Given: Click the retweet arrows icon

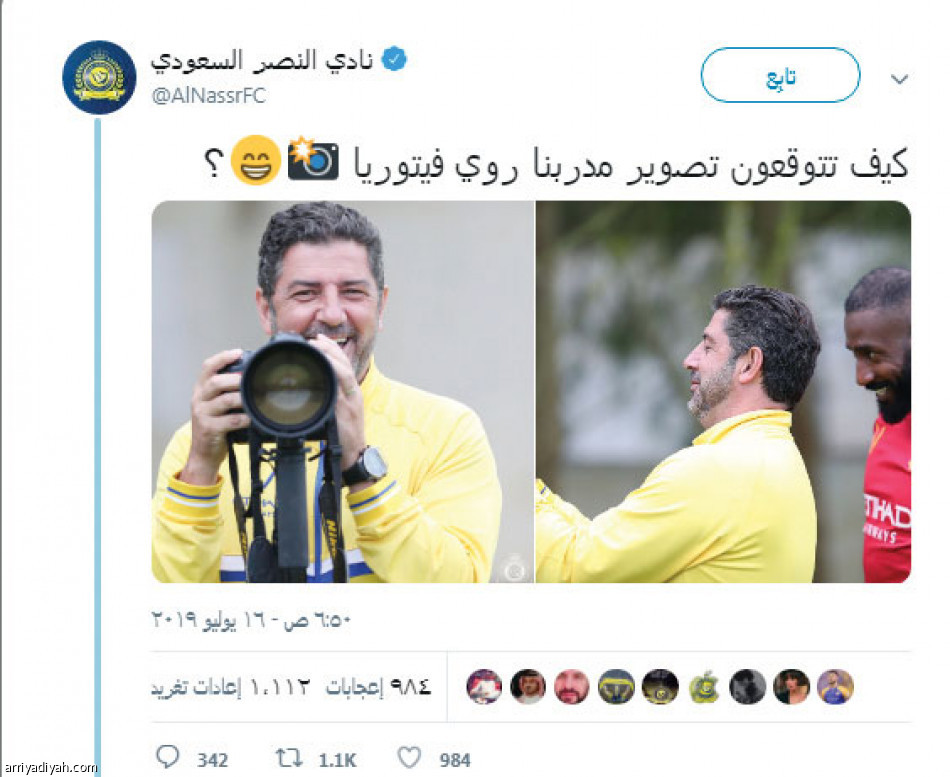Looking at the screenshot, I should point(290,758).
